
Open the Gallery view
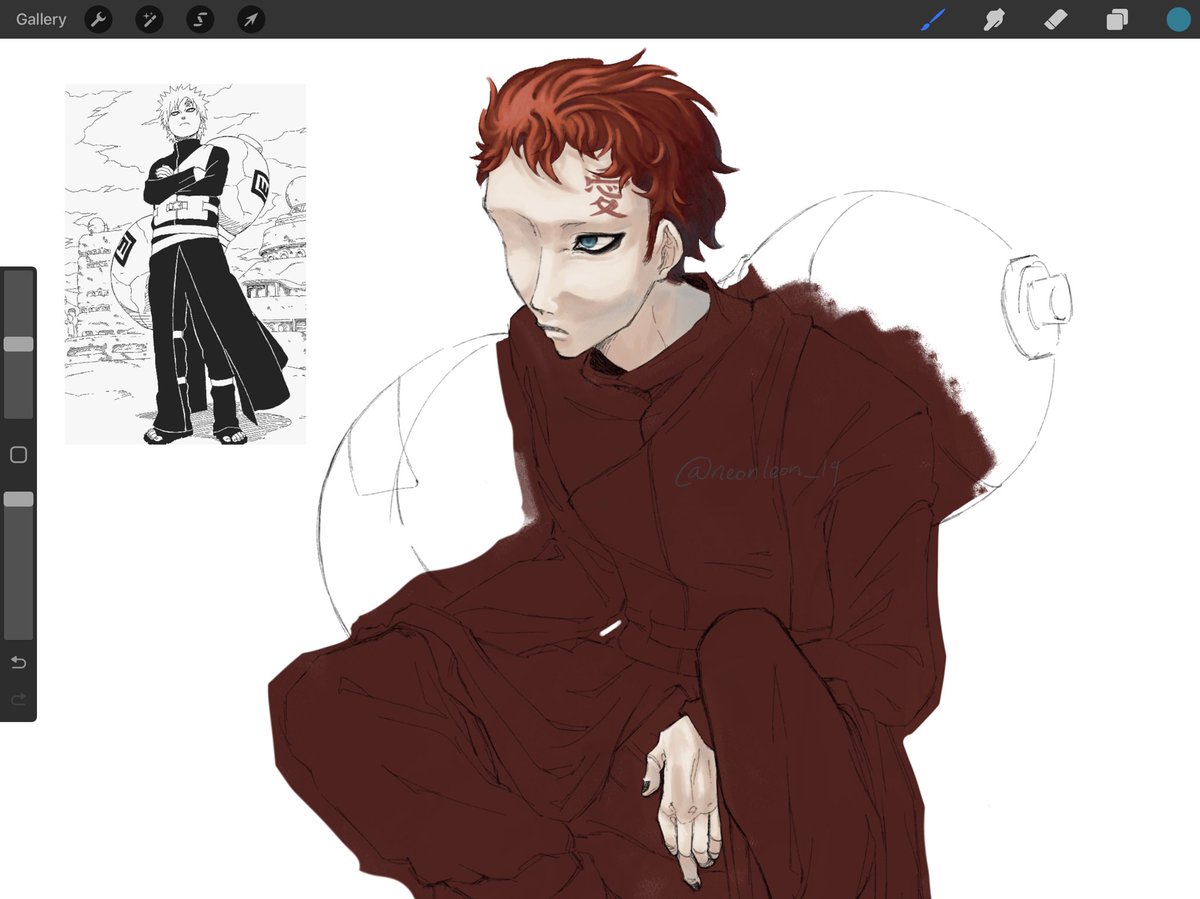41,19
